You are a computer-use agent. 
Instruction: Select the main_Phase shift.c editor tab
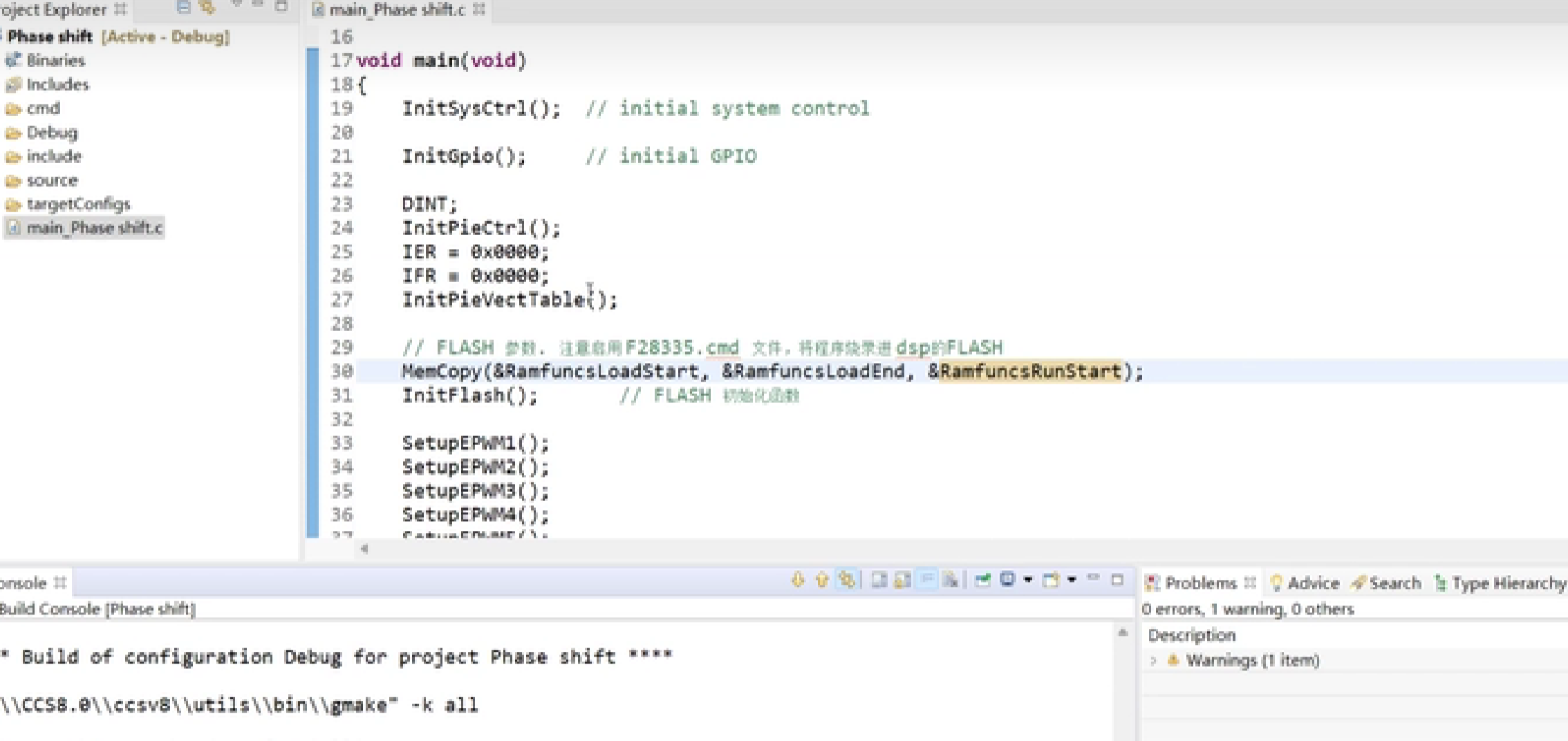click(397, 10)
